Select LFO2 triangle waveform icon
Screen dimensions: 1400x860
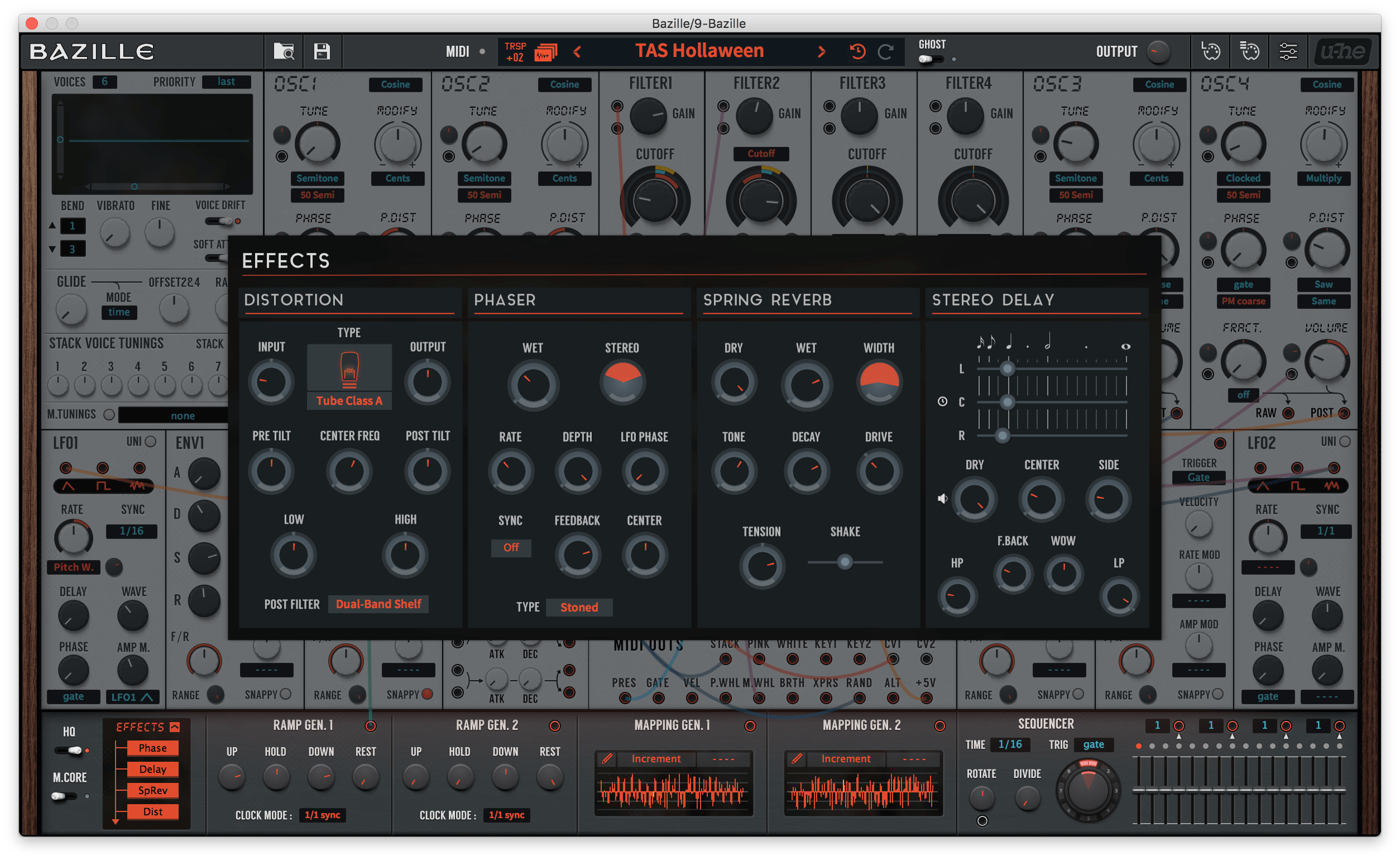[x=1262, y=486]
